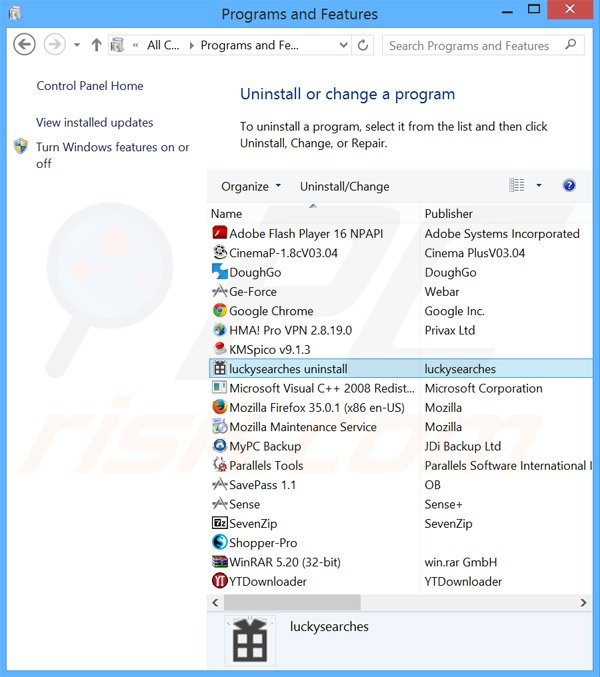
Task: Select the luckysearches uninstall entry text
Action: click(x=288, y=369)
